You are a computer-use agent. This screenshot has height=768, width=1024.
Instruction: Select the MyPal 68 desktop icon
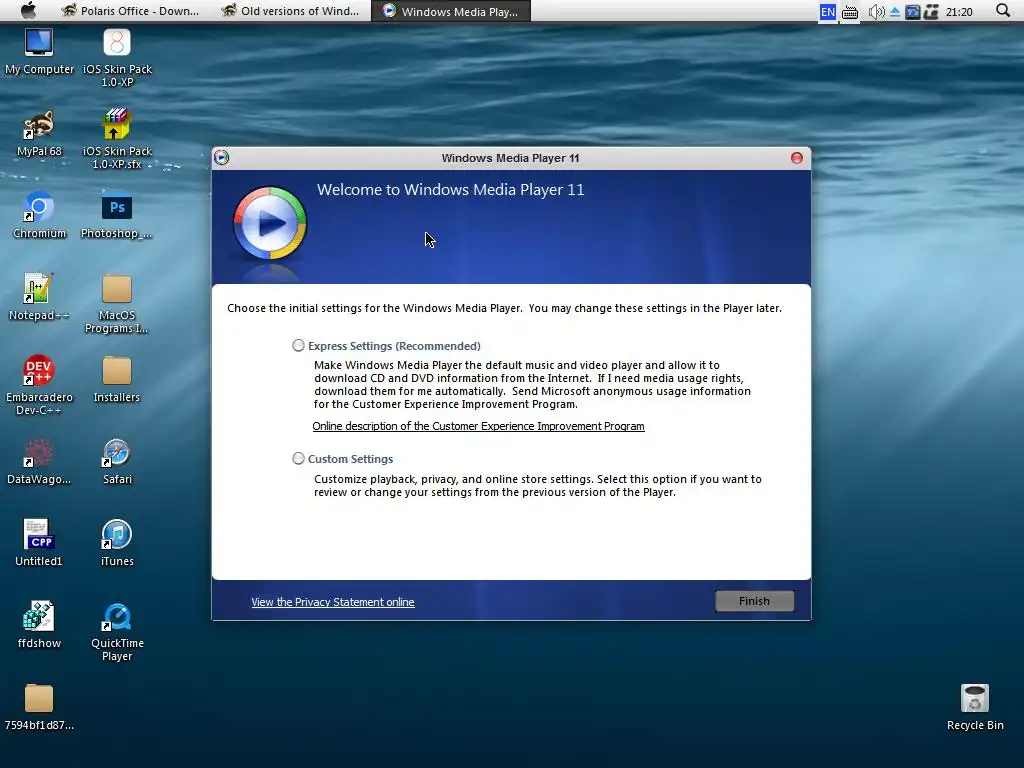pos(39,134)
